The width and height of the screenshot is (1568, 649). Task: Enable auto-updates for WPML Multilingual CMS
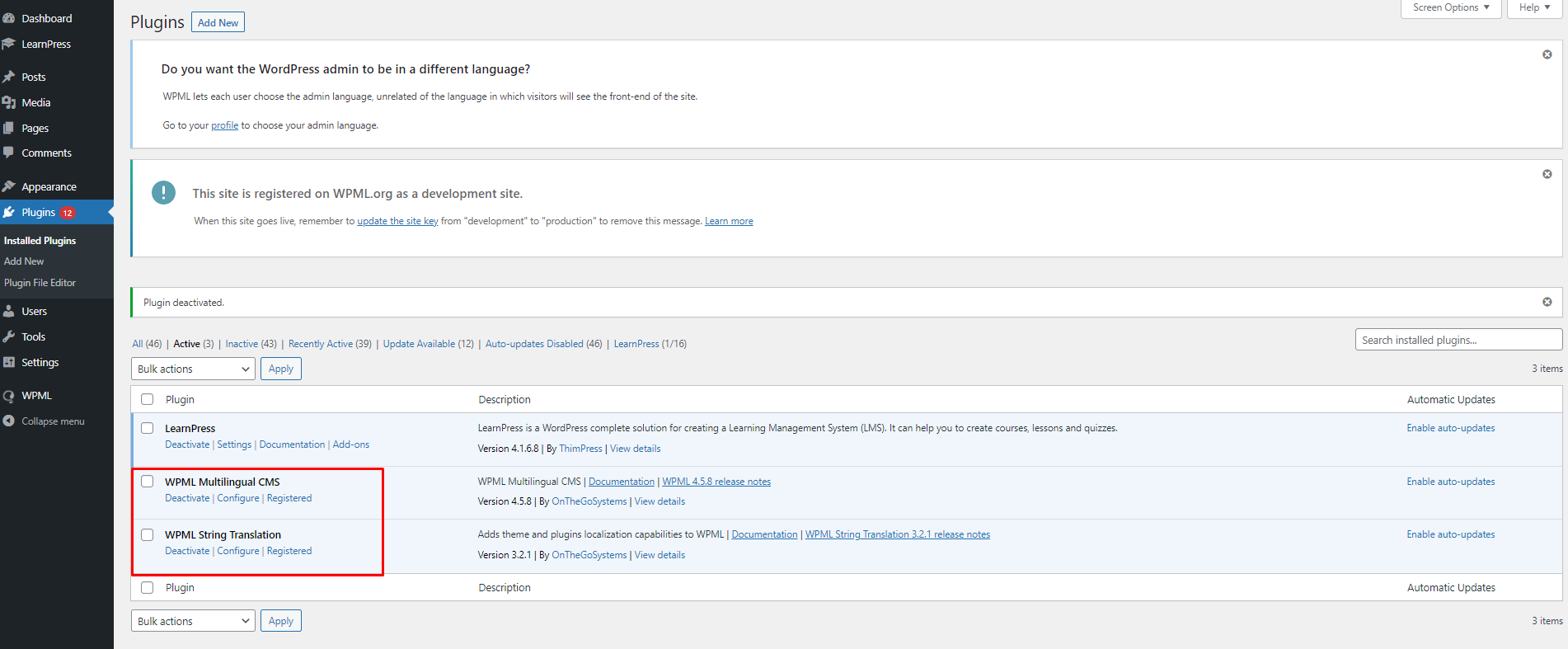click(x=1451, y=482)
